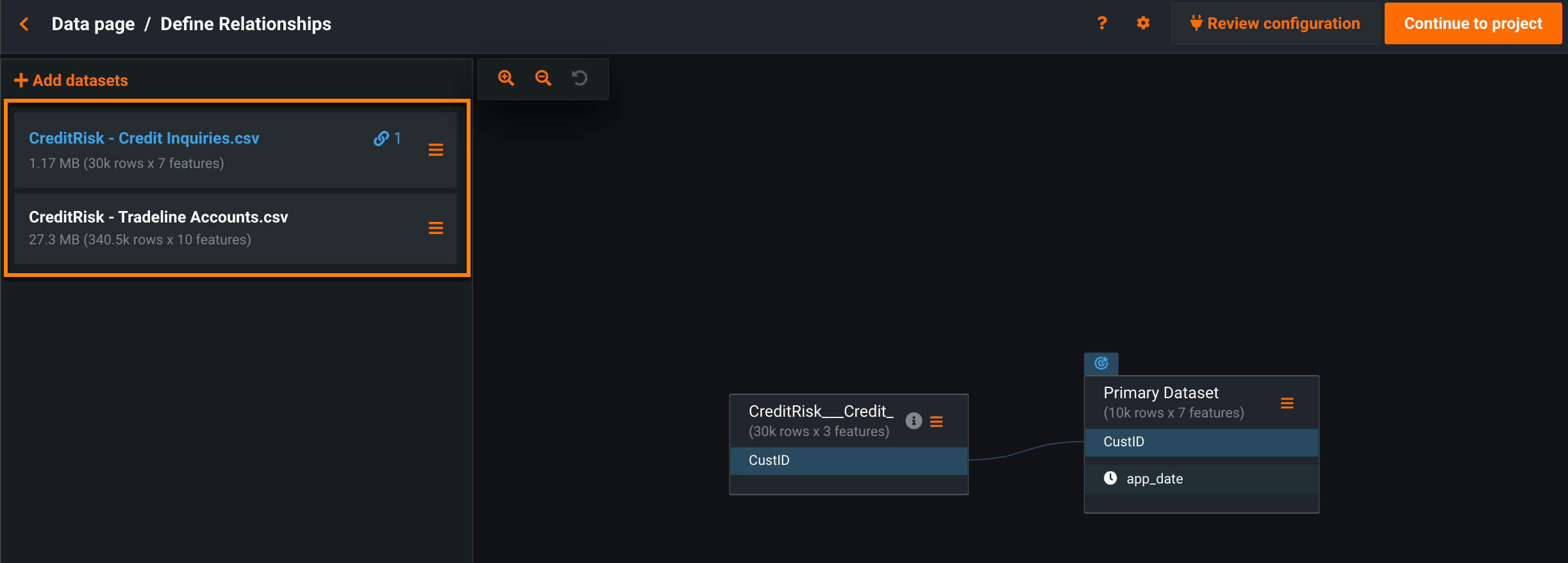
Task: Click Add datasets
Action: coord(72,81)
